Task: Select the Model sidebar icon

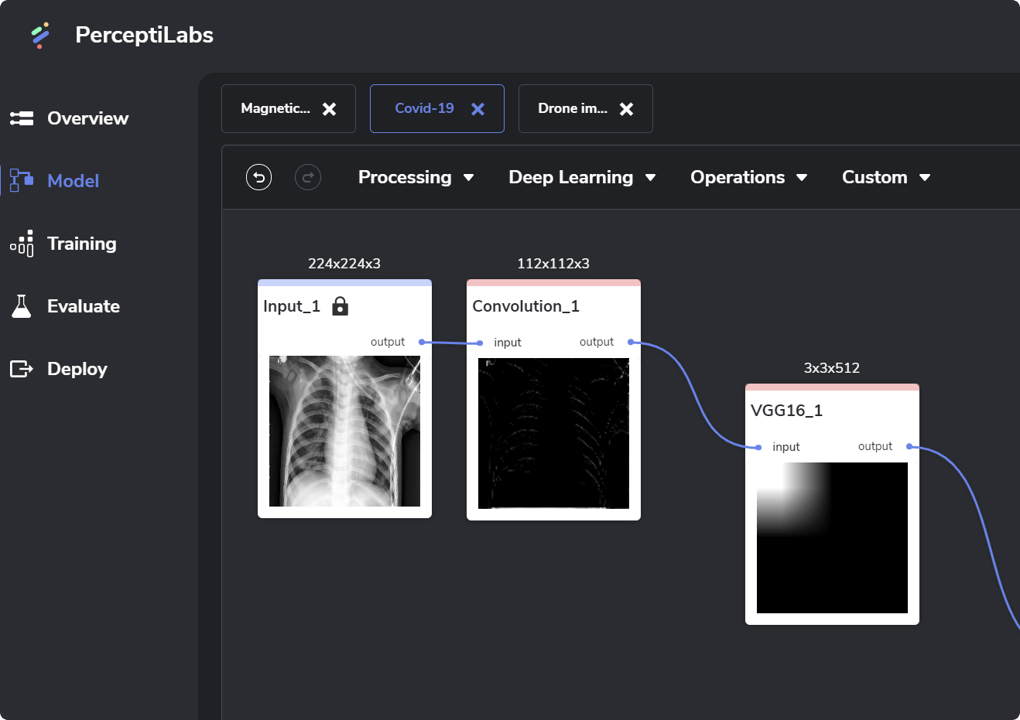Action: (21, 181)
